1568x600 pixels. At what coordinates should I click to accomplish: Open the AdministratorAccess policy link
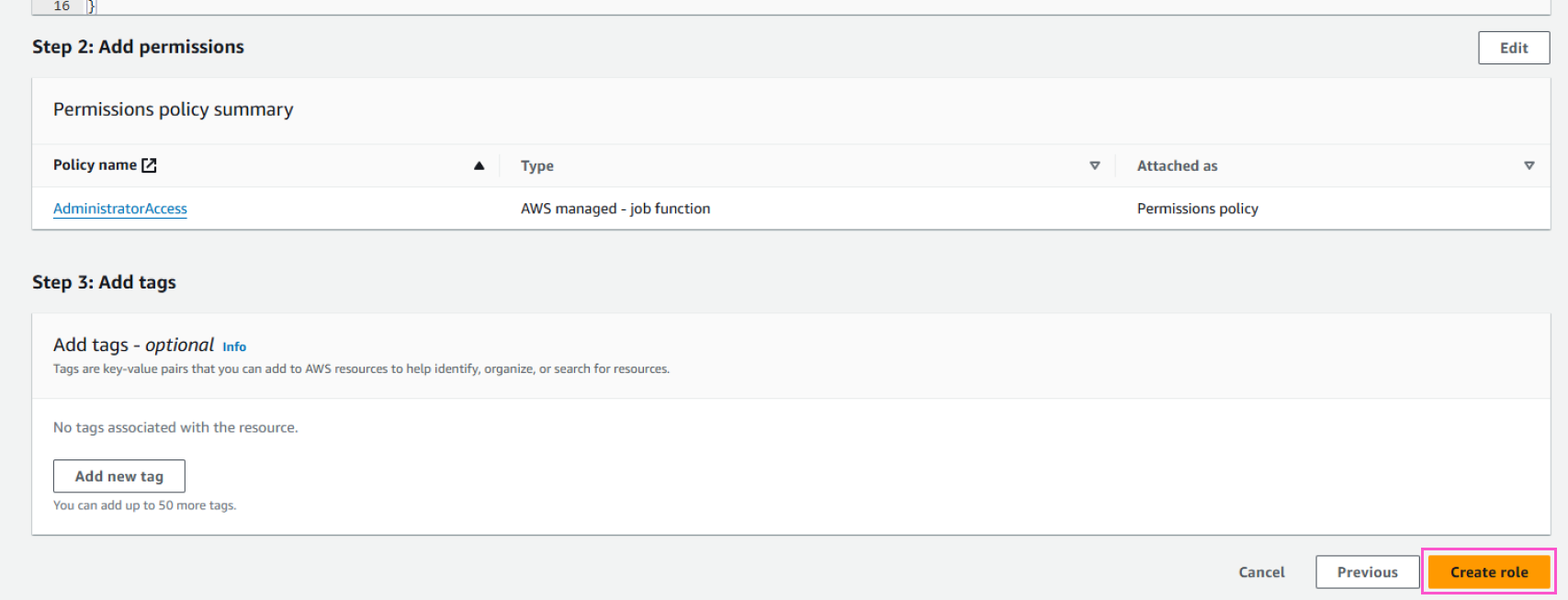coord(120,209)
